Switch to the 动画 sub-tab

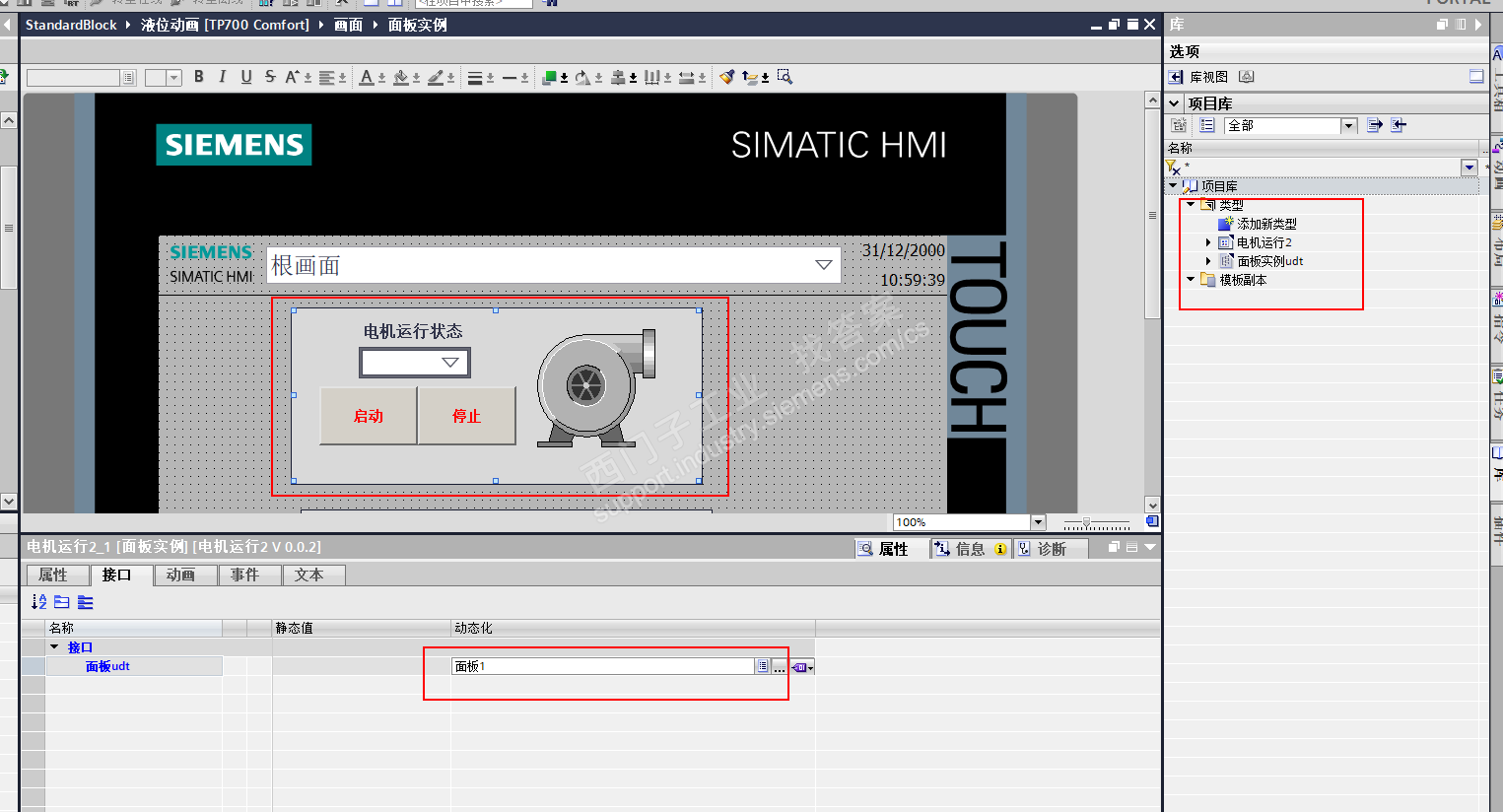(184, 575)
